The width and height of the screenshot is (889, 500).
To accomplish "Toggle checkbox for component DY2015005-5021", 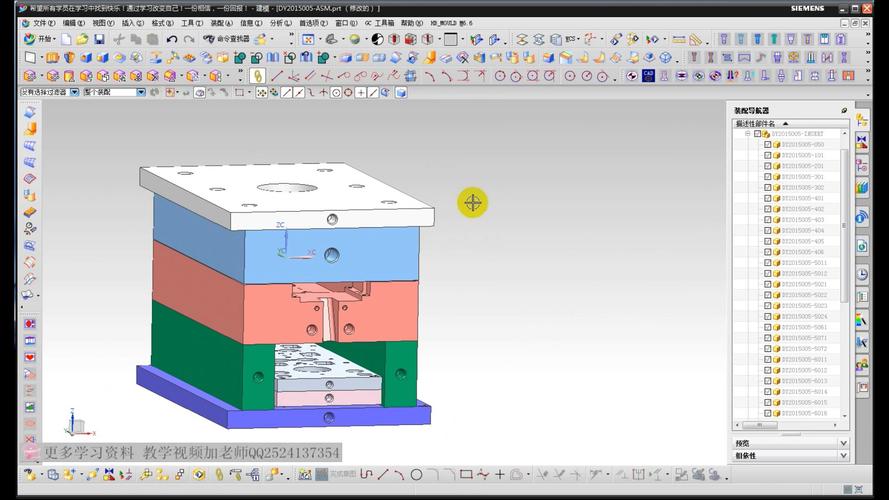I will (768, 284).
